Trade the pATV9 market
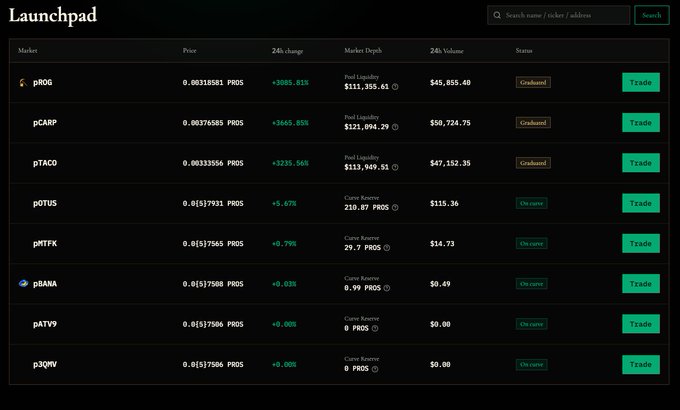Image resolution: width=680 pixels, height=410 pixels. pos(641,324)
